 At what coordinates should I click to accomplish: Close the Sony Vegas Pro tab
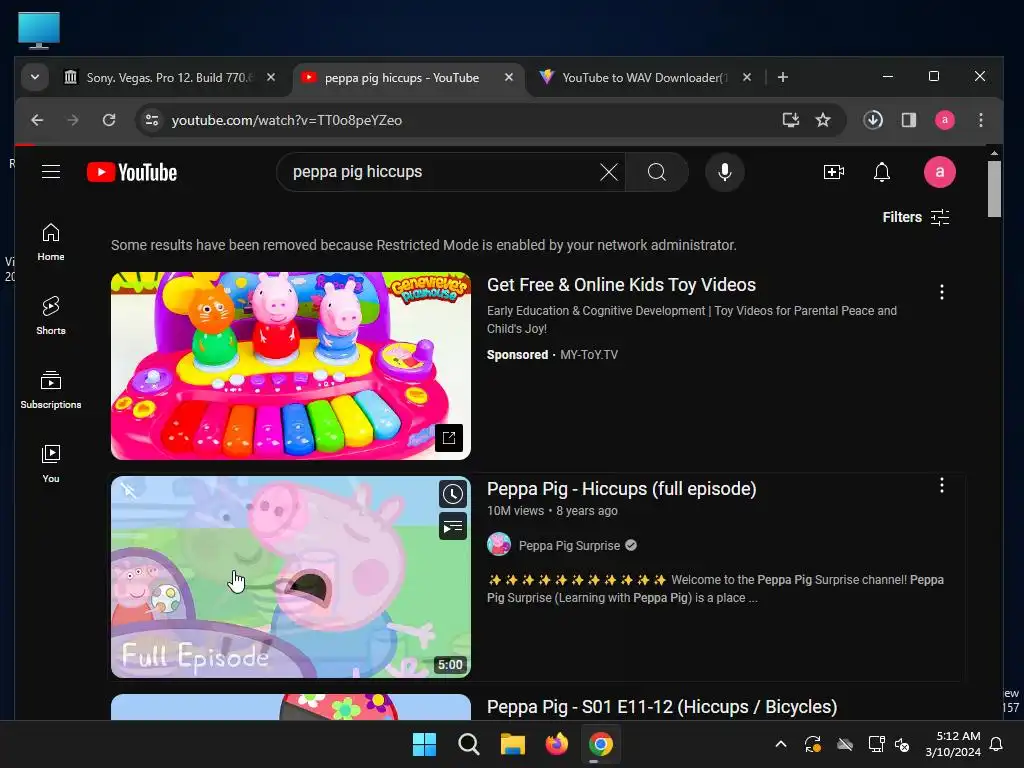pyautogui.click(x=271, y=78)
